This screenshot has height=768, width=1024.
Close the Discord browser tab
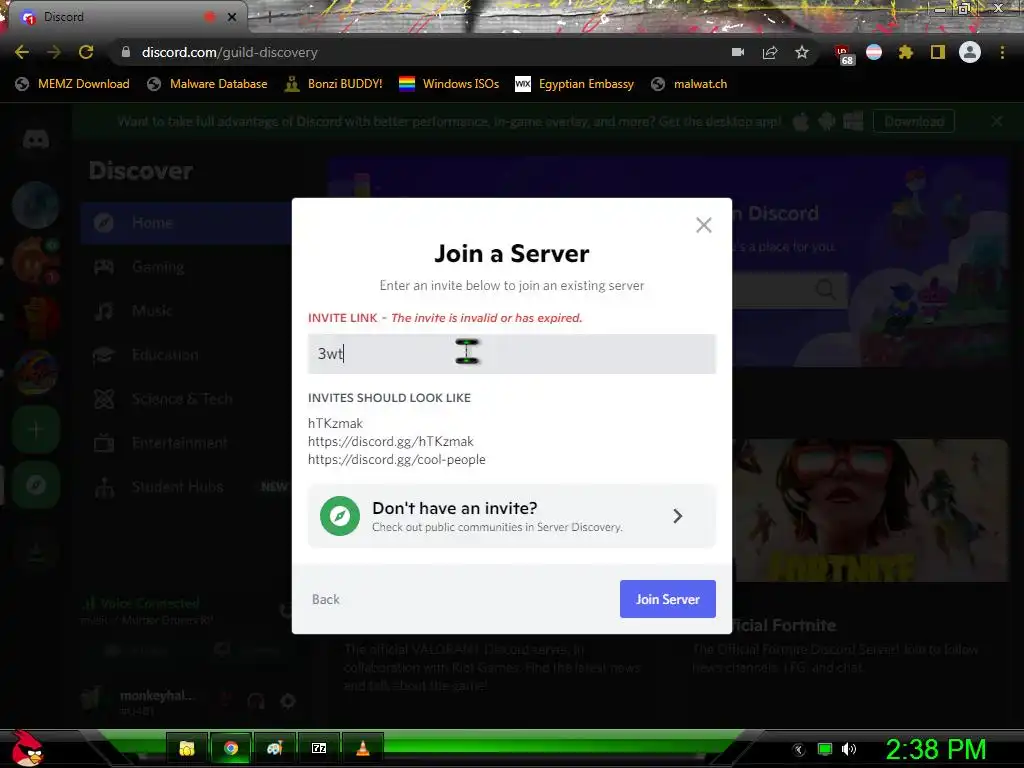[232, 17]
